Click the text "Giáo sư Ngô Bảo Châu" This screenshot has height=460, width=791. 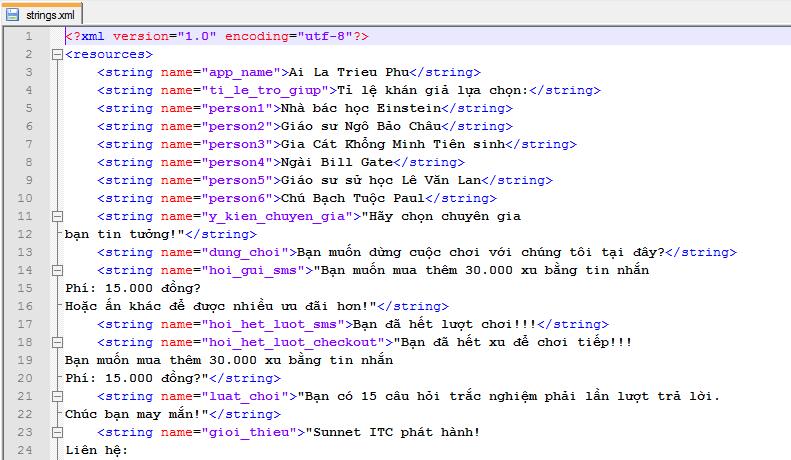[361, 126]
